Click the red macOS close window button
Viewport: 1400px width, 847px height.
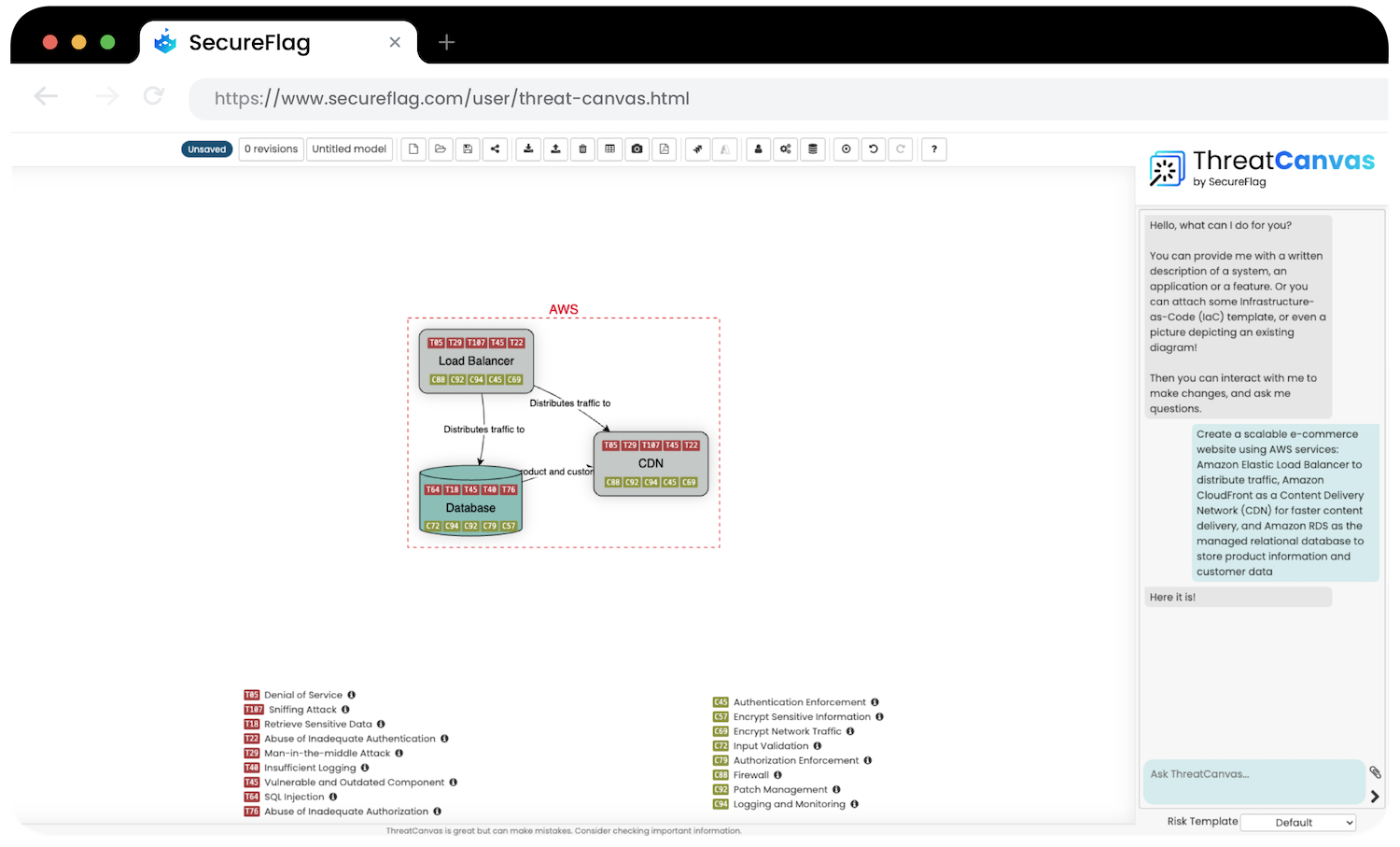click(x=50, y=42)
